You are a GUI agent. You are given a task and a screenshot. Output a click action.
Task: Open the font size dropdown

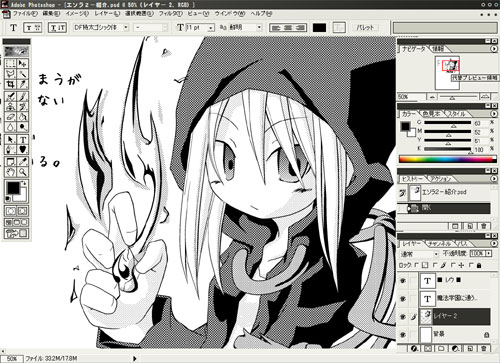coord(200,28)
